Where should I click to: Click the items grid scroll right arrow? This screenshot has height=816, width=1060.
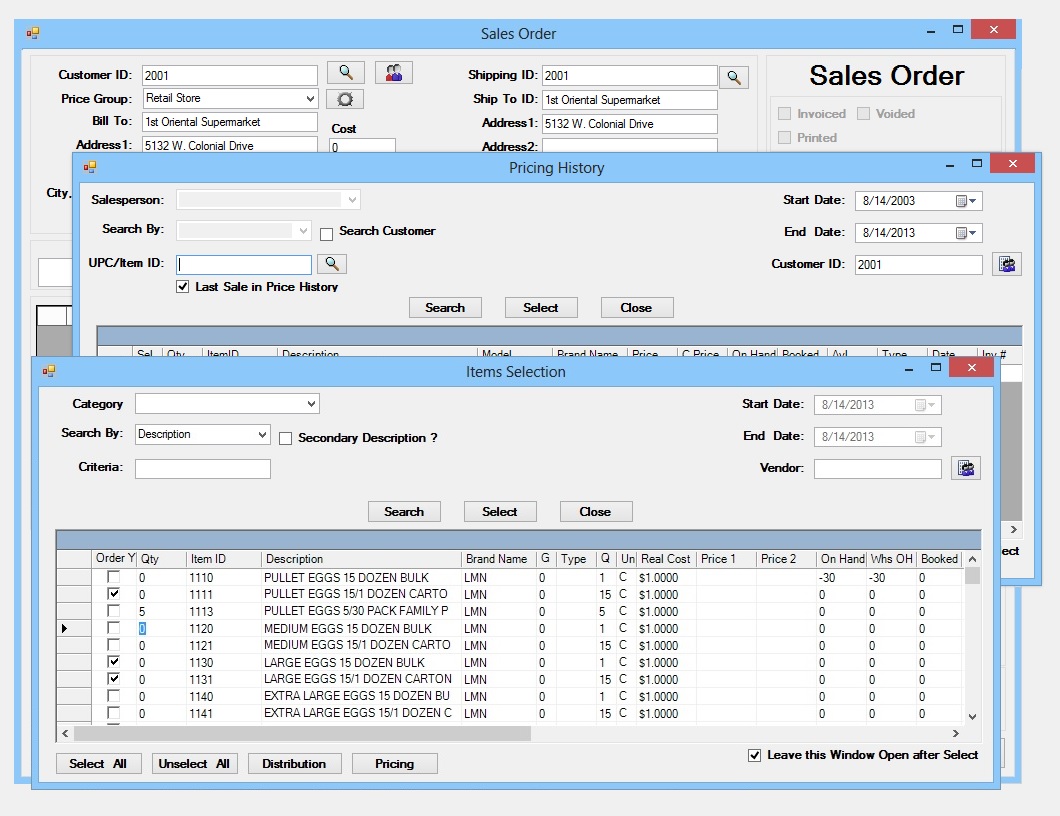coord(955,734)
